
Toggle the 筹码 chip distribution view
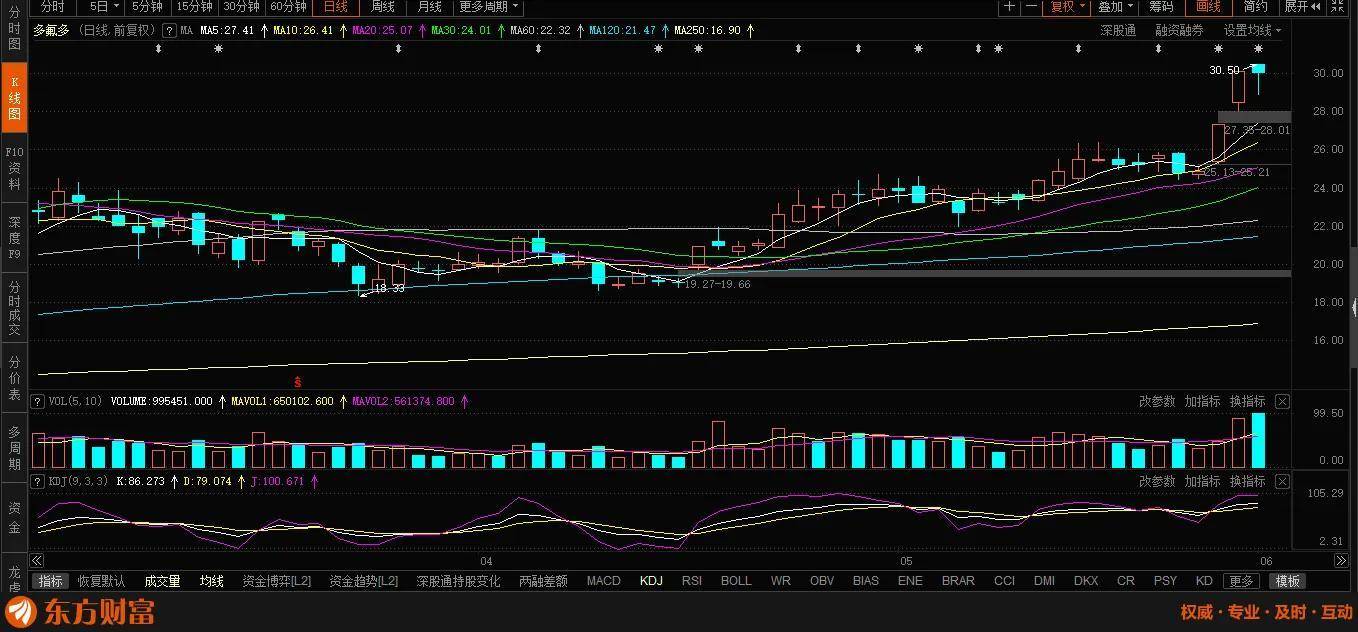(x=1161, y=6)
